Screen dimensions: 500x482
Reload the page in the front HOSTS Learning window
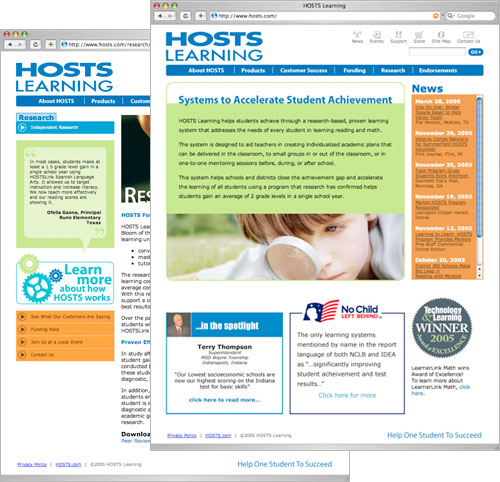point(186,16)
